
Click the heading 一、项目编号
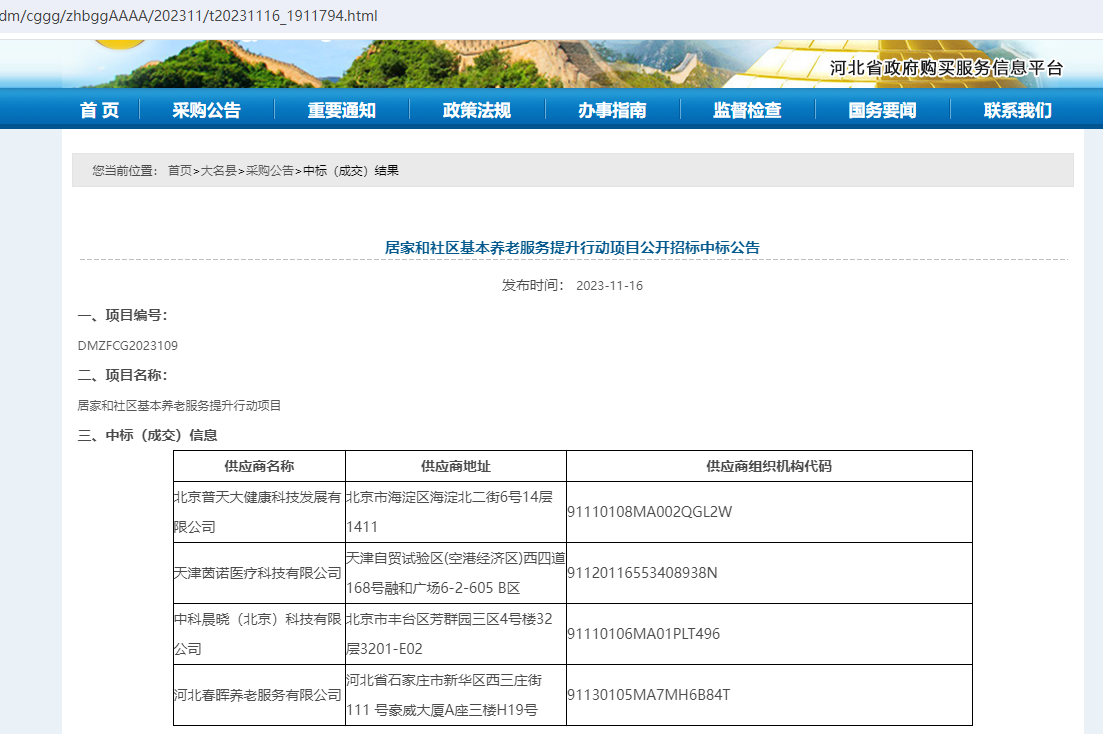coord(122,315)
